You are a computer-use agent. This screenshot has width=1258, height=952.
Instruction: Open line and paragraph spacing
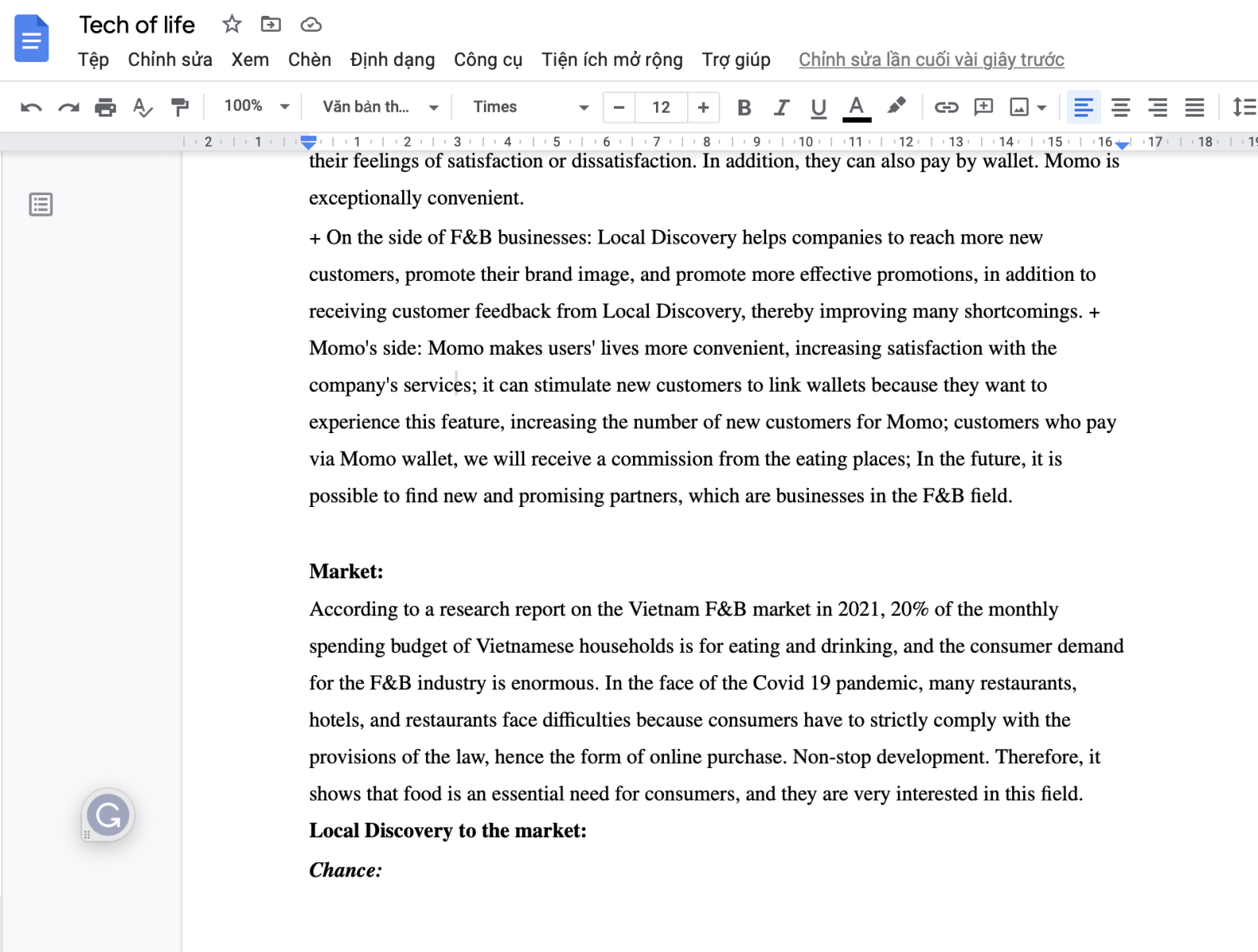tap(1244, 107)
